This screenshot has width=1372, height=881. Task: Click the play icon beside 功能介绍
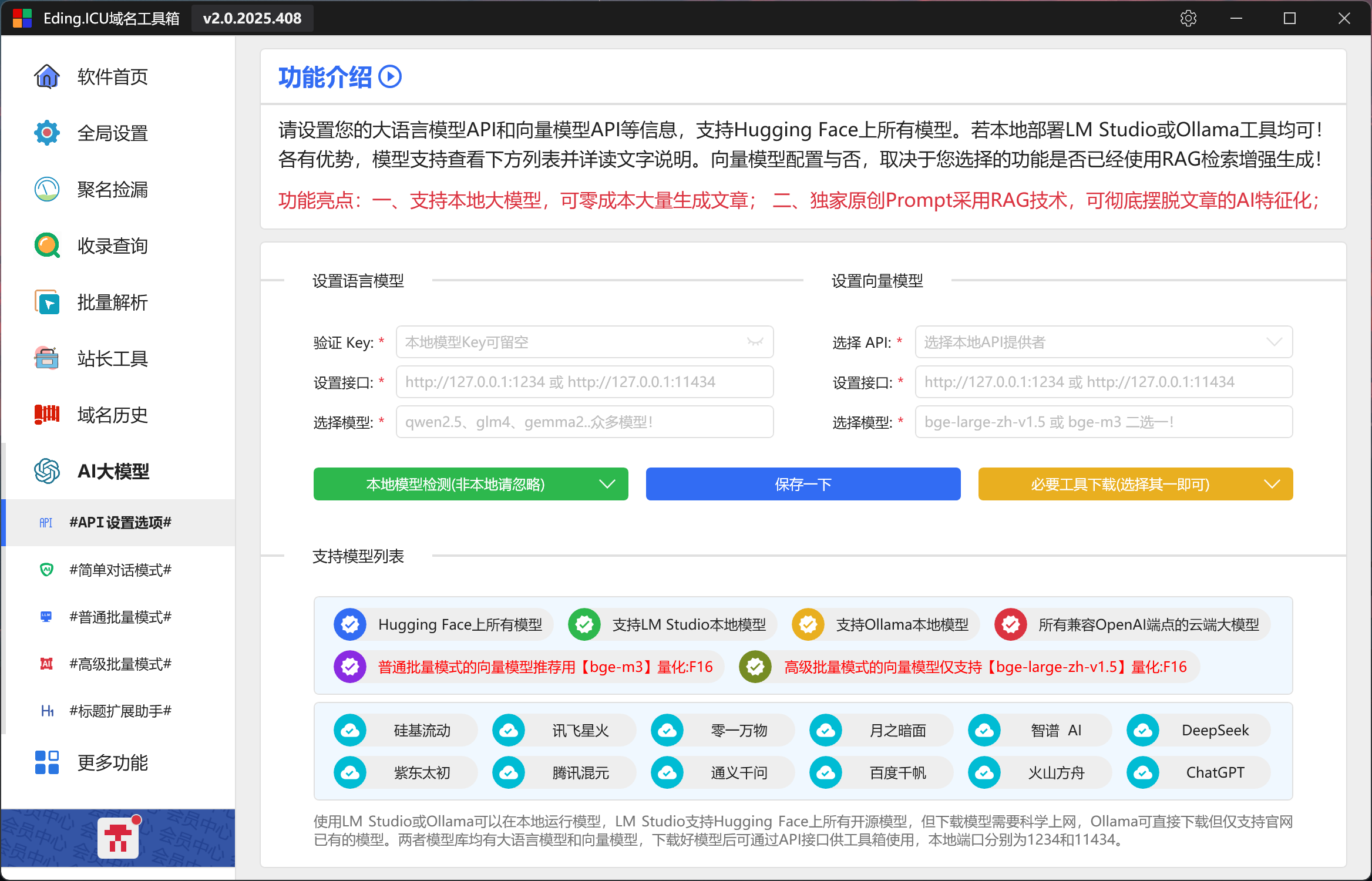[x=390, y=77]
